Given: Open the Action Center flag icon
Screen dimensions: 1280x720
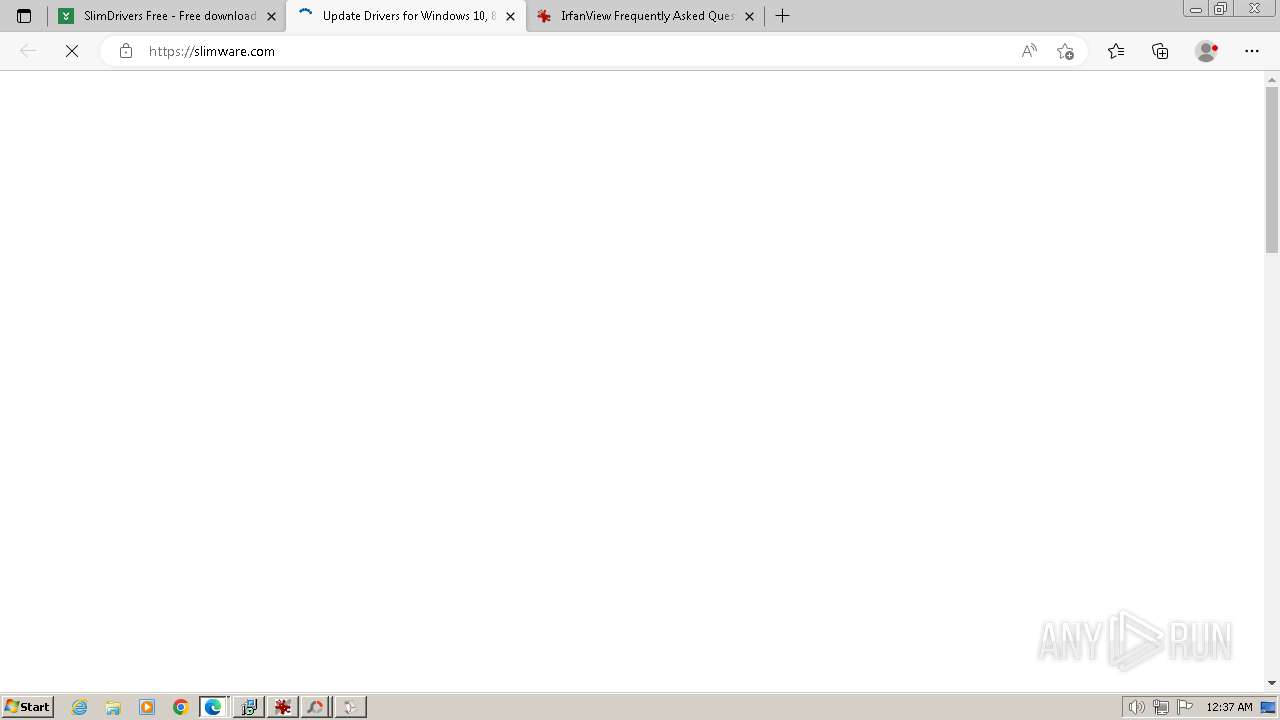Looking at the screenshot, I should (1185, 707).
